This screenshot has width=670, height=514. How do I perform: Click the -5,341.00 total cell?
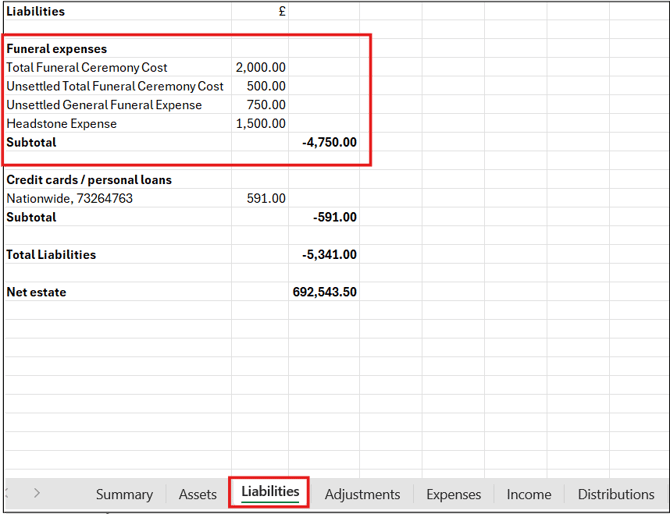(324, 255)
